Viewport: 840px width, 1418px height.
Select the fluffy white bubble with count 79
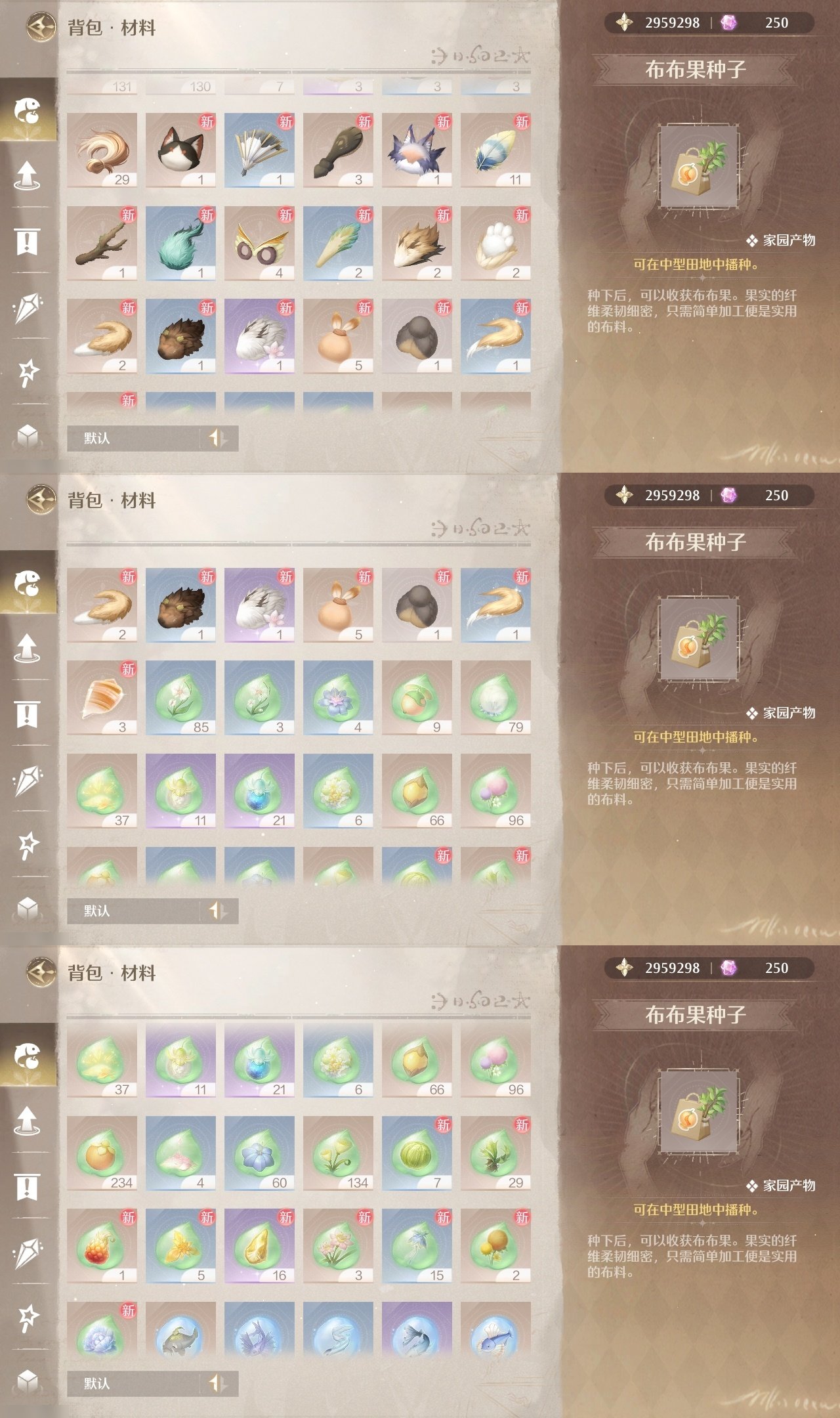pos(495,698)
